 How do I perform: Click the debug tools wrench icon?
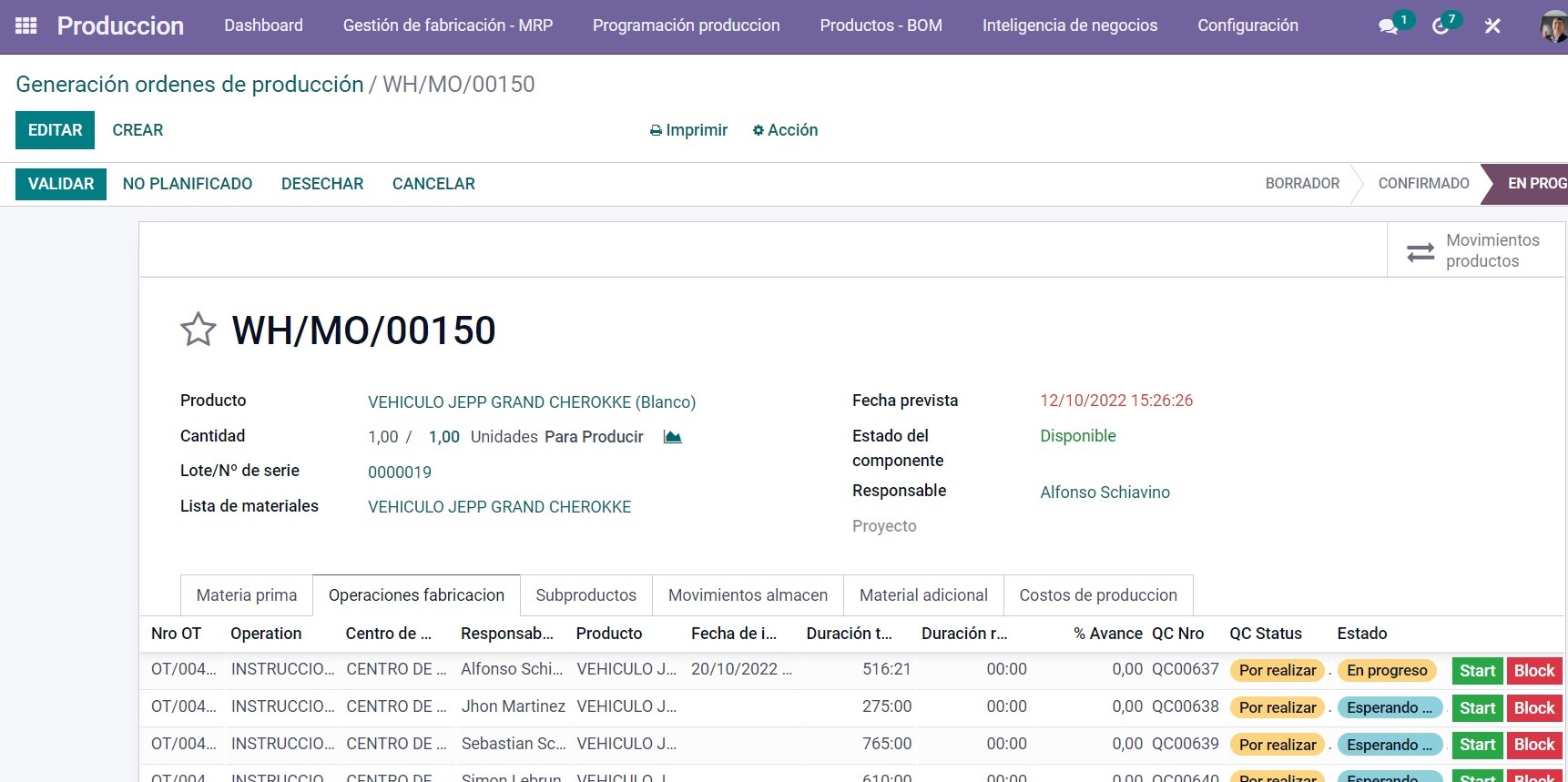click(1492, 26)
